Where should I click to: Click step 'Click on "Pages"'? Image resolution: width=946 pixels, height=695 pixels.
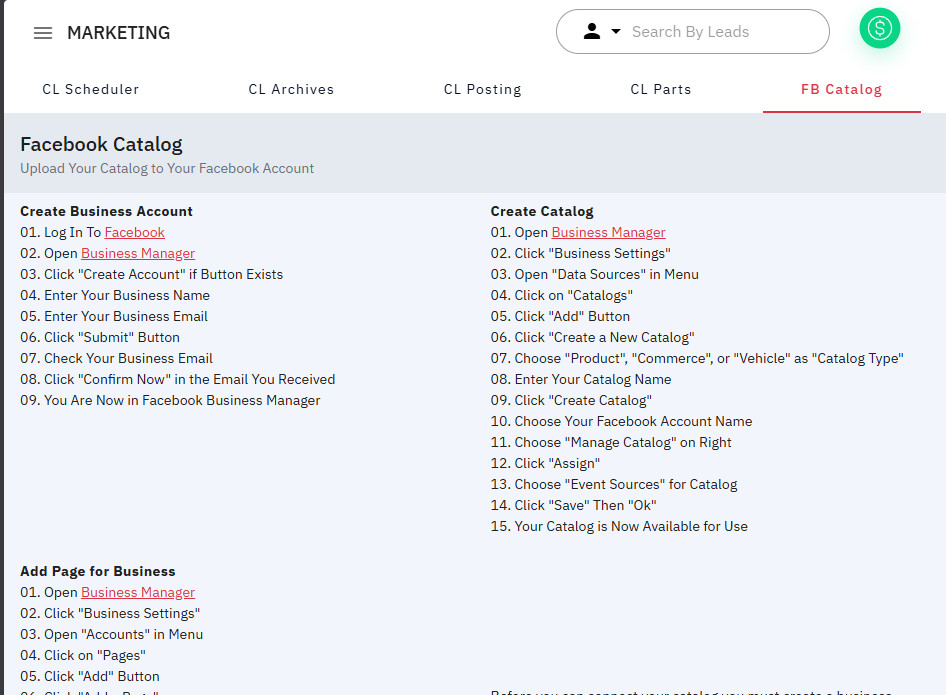coord(83,655)
